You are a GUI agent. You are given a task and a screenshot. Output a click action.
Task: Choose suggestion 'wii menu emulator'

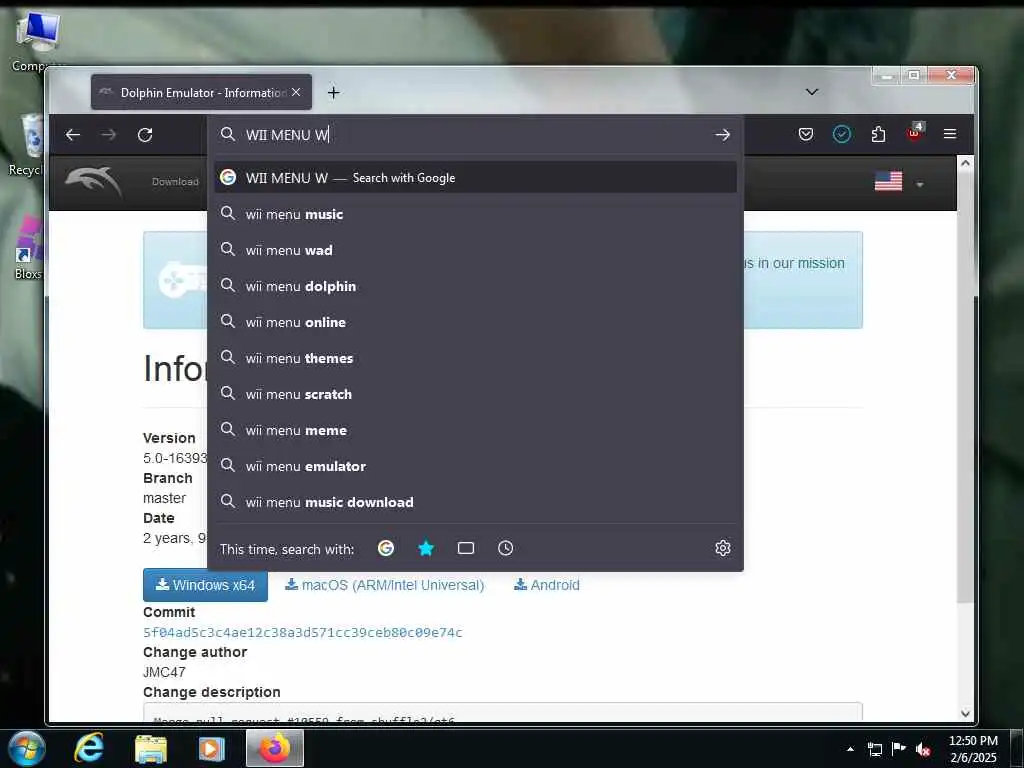click(x=475, y=466)
